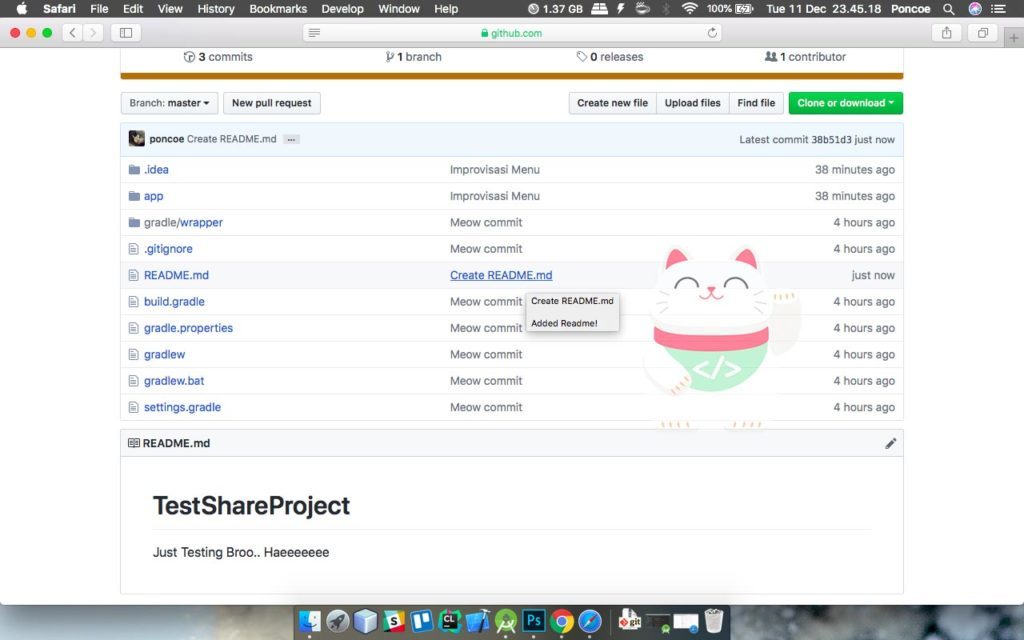Click the battery 100% indicator
Image resolution: width=1024 pixels, height=640 pixels.
730,8
